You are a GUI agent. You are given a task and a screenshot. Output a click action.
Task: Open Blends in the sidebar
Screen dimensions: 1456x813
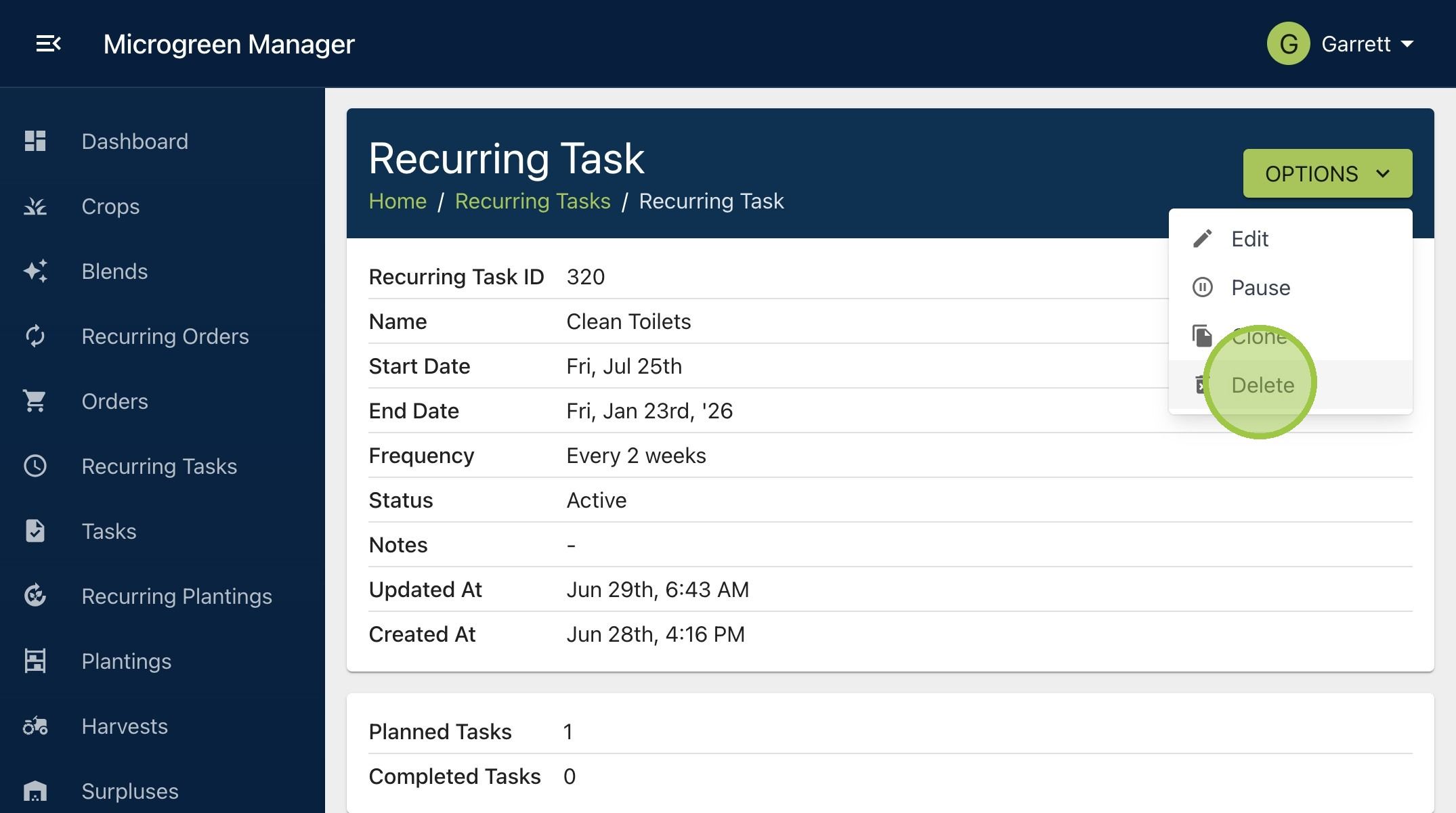tap(163, 271)
